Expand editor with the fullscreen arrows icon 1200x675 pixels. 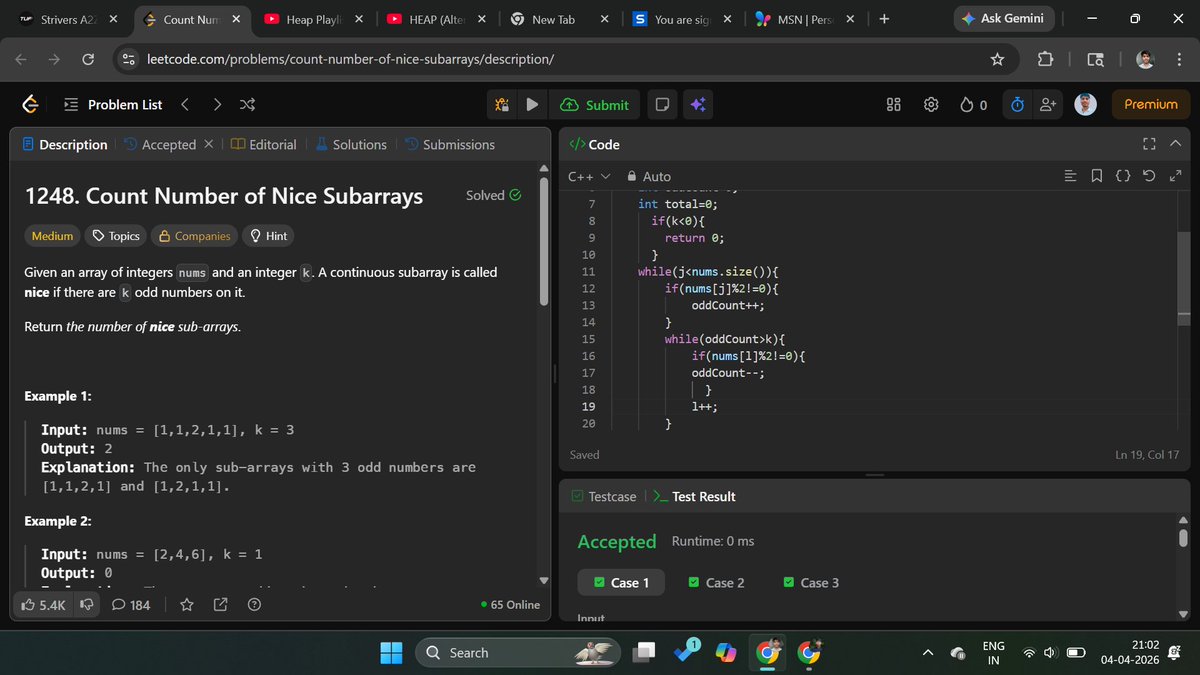point(1175,176)
